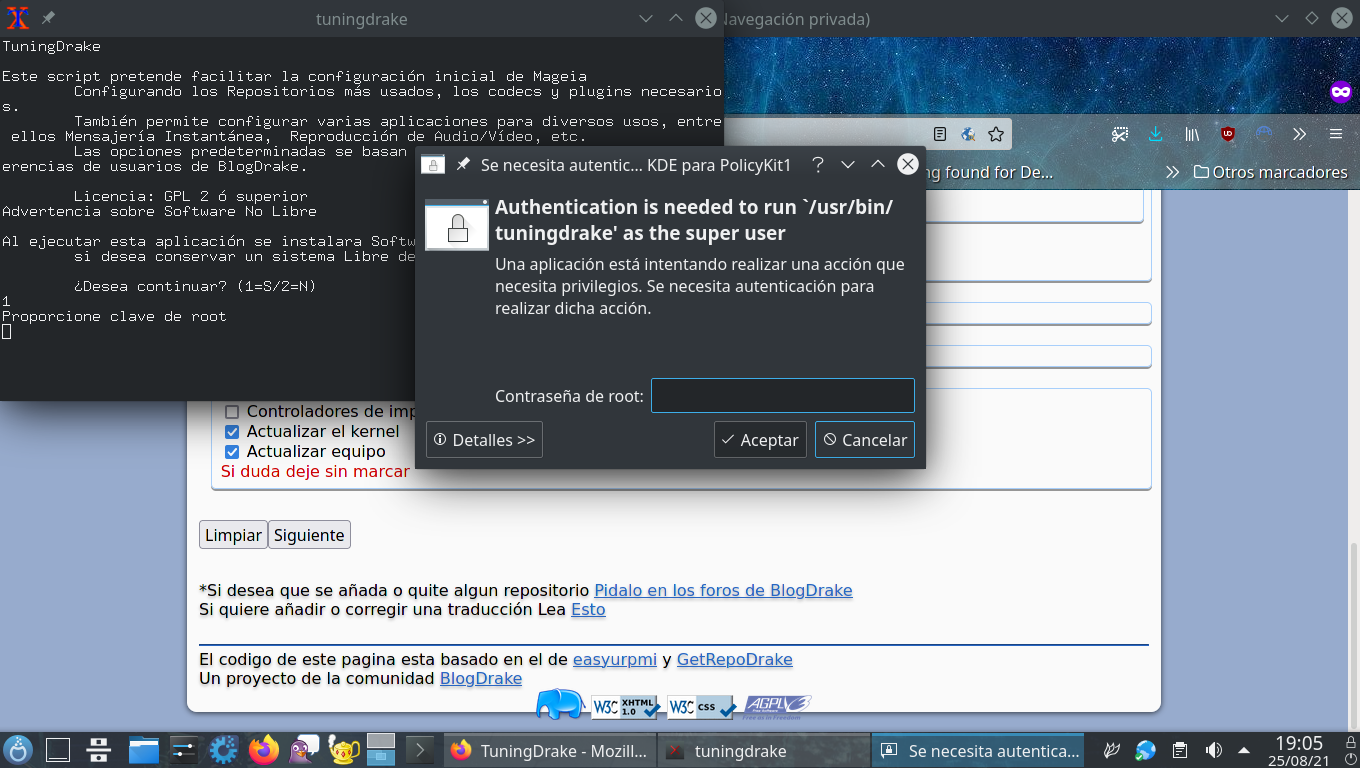Viewport: 1360px width, 768px height.
Task: Click the pin icon in the tuningdrake titlebar
Action: pos(48,19)
